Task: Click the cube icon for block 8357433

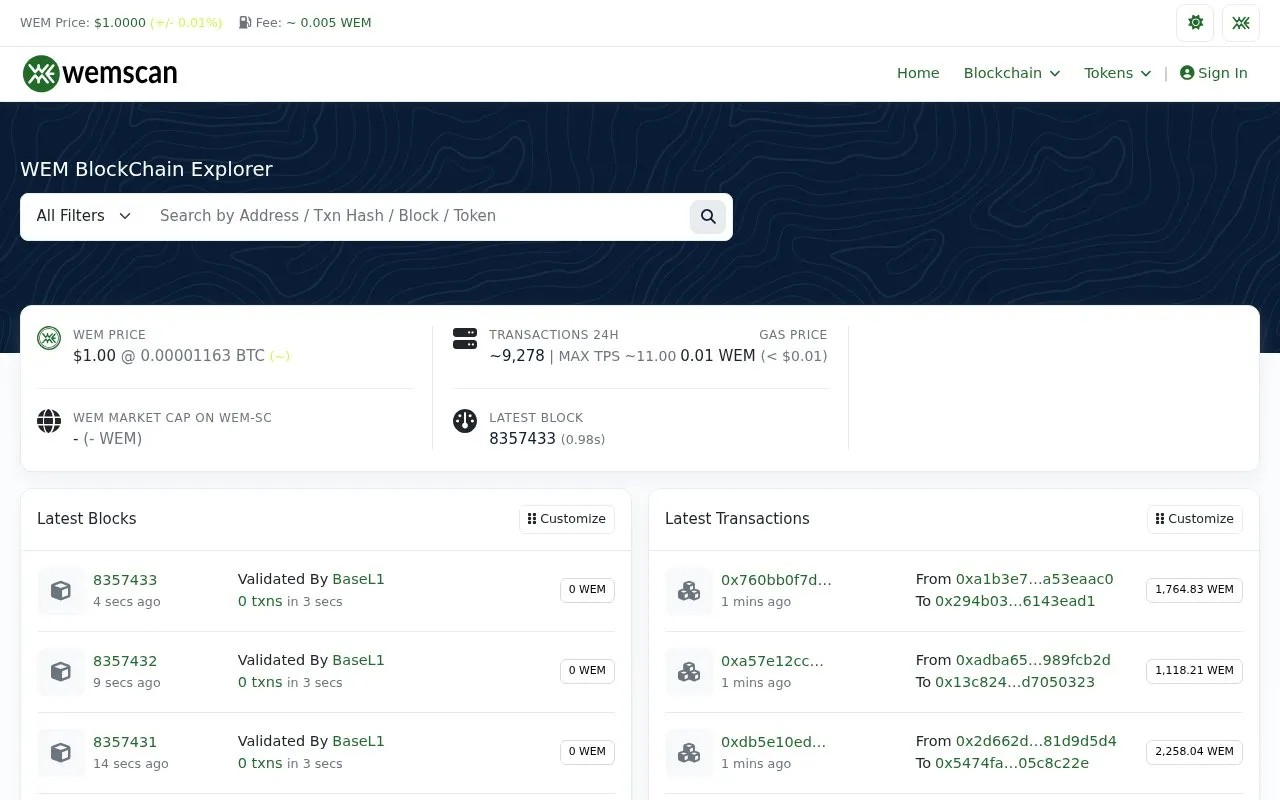Action: [x=61, y=590]
